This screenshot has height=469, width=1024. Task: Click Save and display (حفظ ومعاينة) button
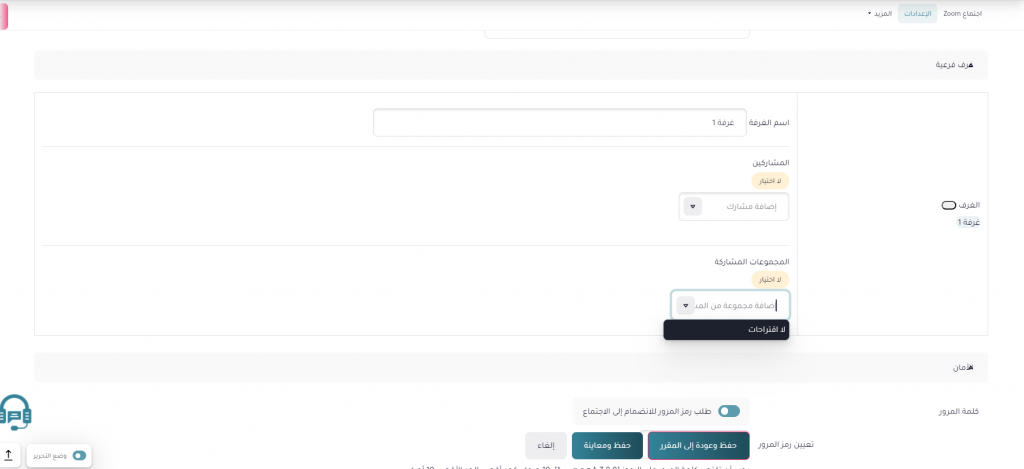click(607, 445)
